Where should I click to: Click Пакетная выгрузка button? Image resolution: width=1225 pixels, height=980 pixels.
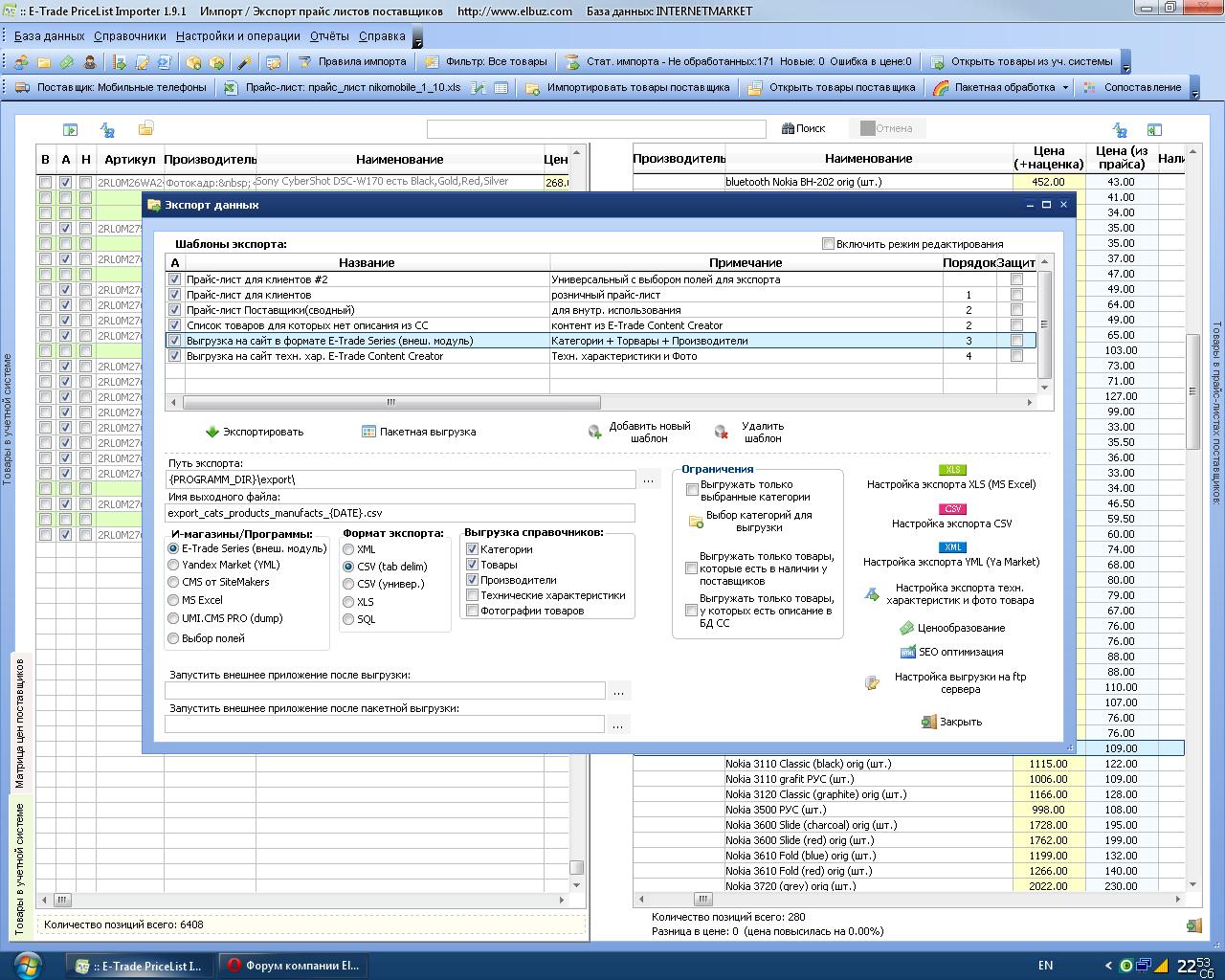tap(418, 432)
